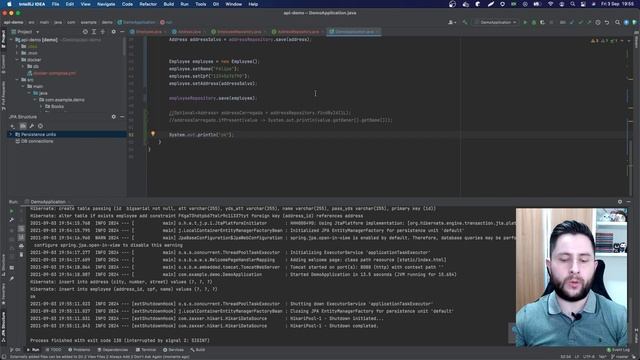
Task: Open the Git menu
Action: point(216,4)
